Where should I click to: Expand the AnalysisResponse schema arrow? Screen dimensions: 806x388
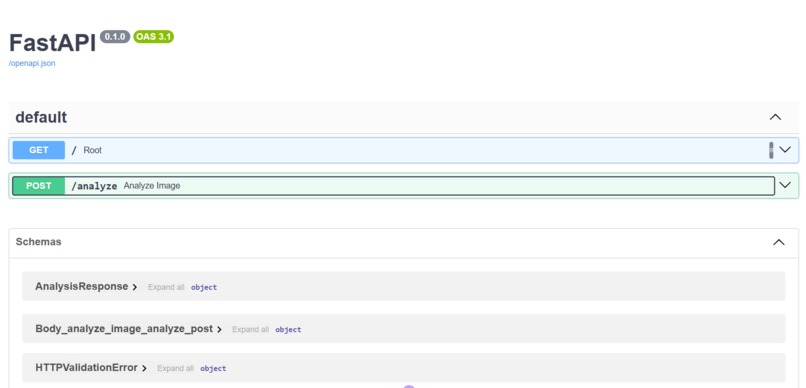[135, 287]
